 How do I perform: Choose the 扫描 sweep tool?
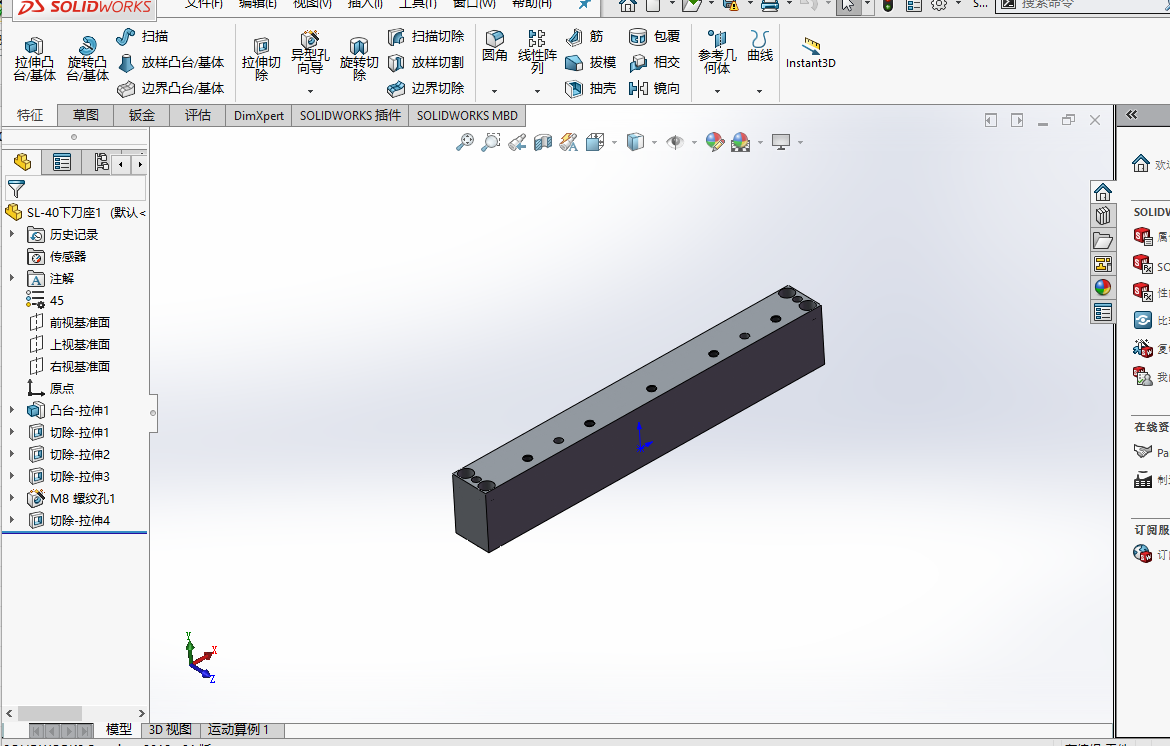pos(143,36)
